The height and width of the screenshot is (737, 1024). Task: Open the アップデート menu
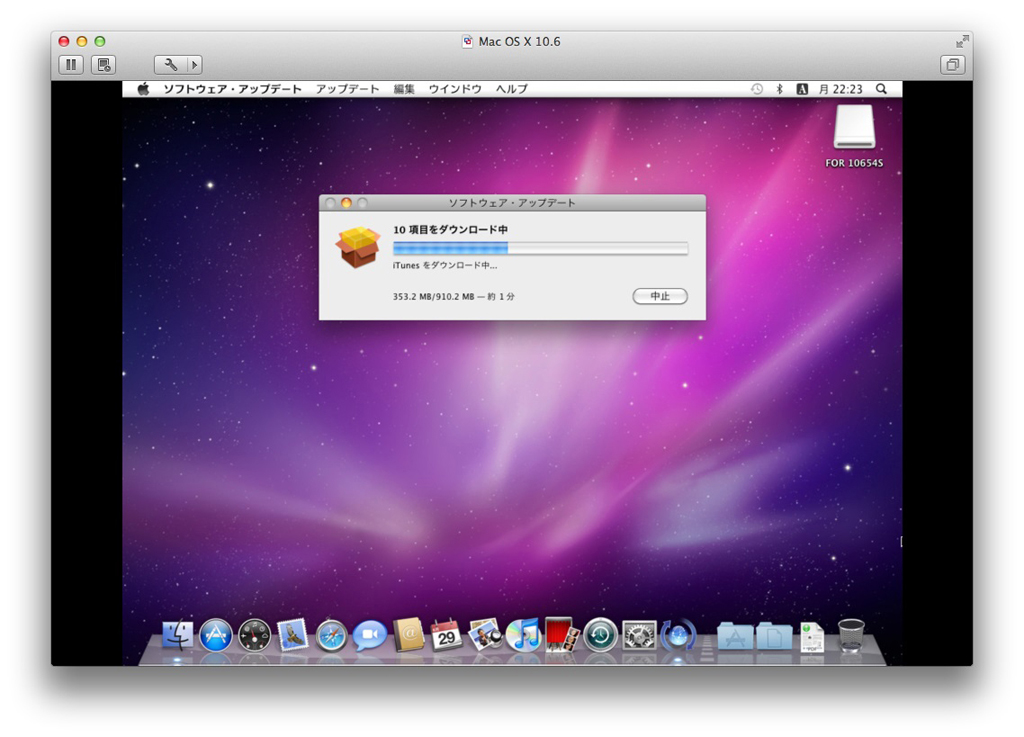[347, 89]
